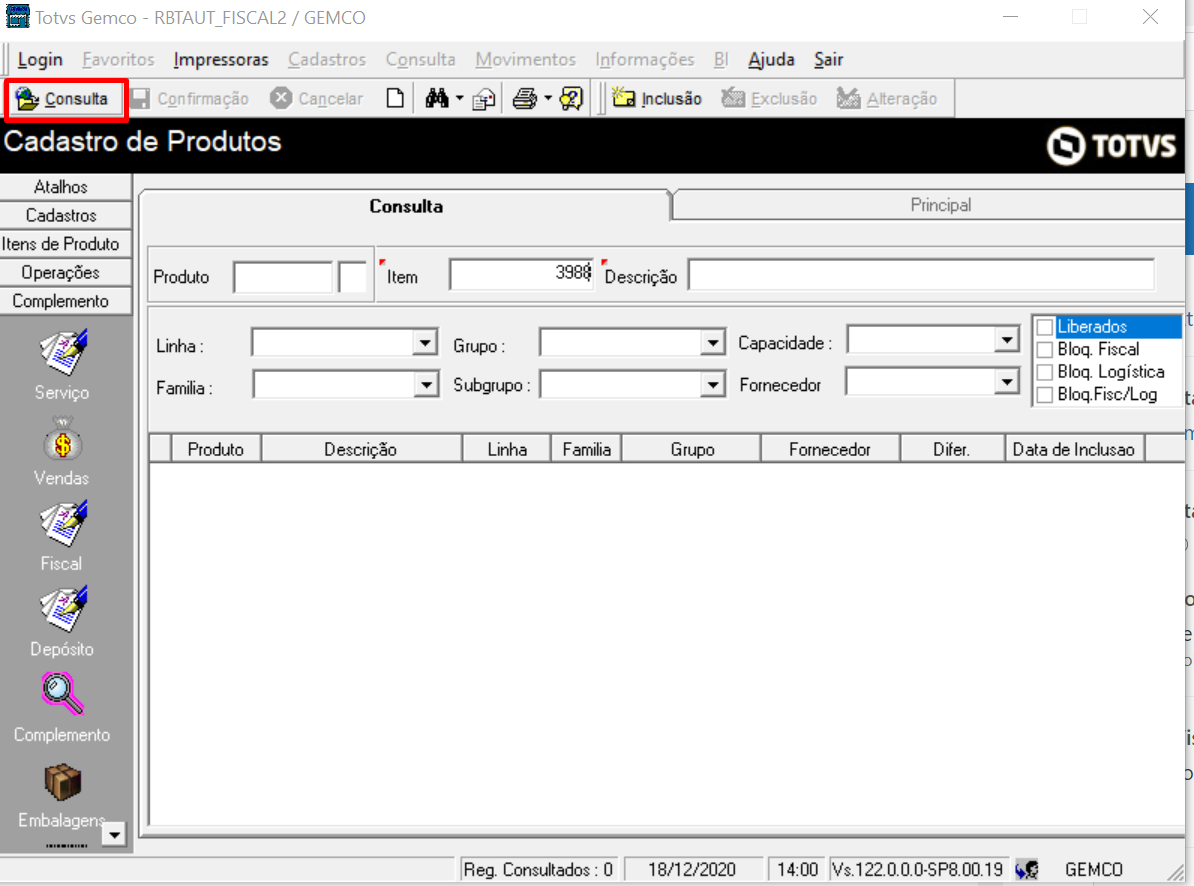Click the Consulta toolbar button
Viewport: 1194px width, 886px height.
coord(65,99)
